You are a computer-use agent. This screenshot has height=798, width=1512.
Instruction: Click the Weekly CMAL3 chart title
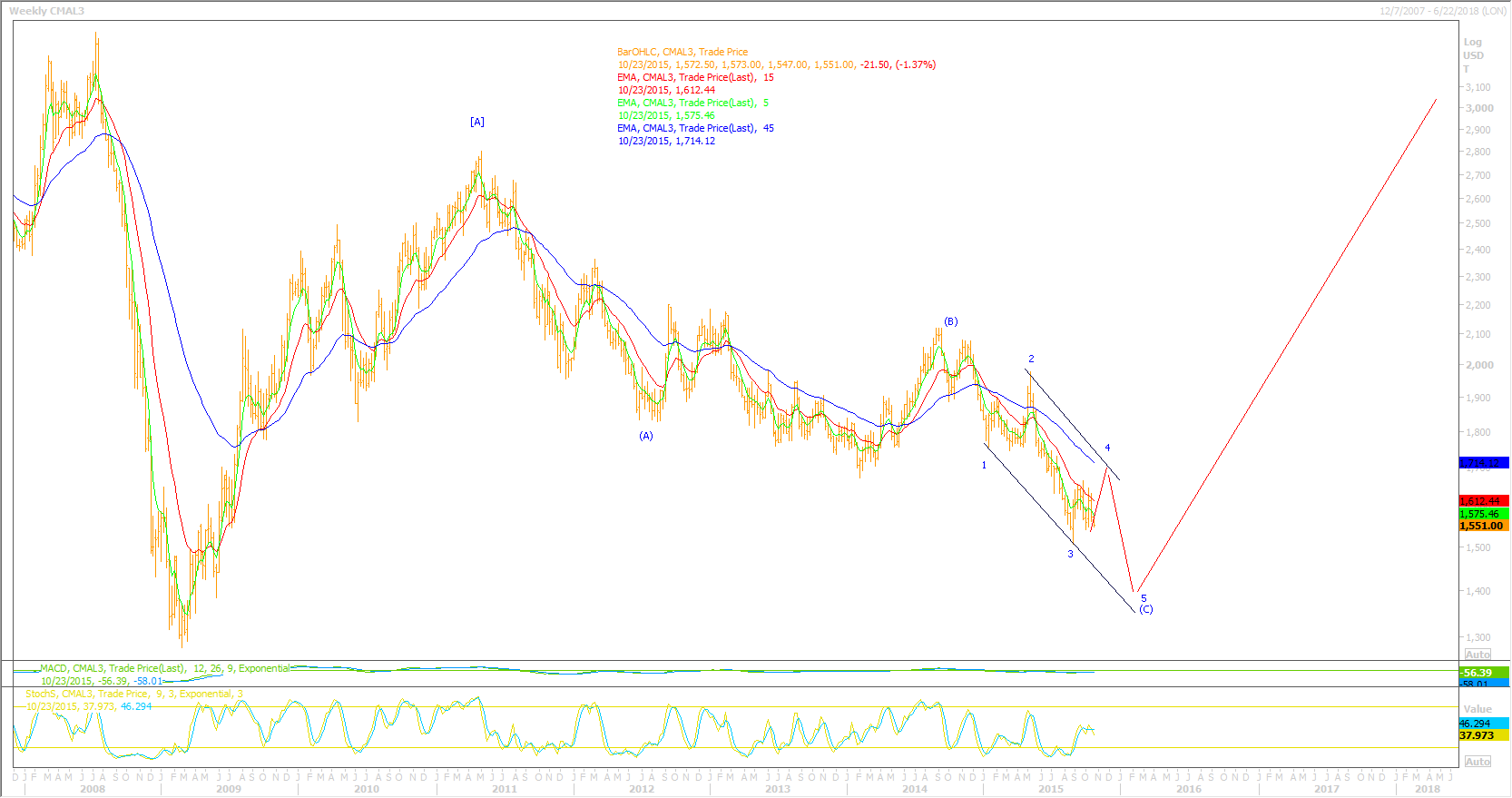(46, 11)
